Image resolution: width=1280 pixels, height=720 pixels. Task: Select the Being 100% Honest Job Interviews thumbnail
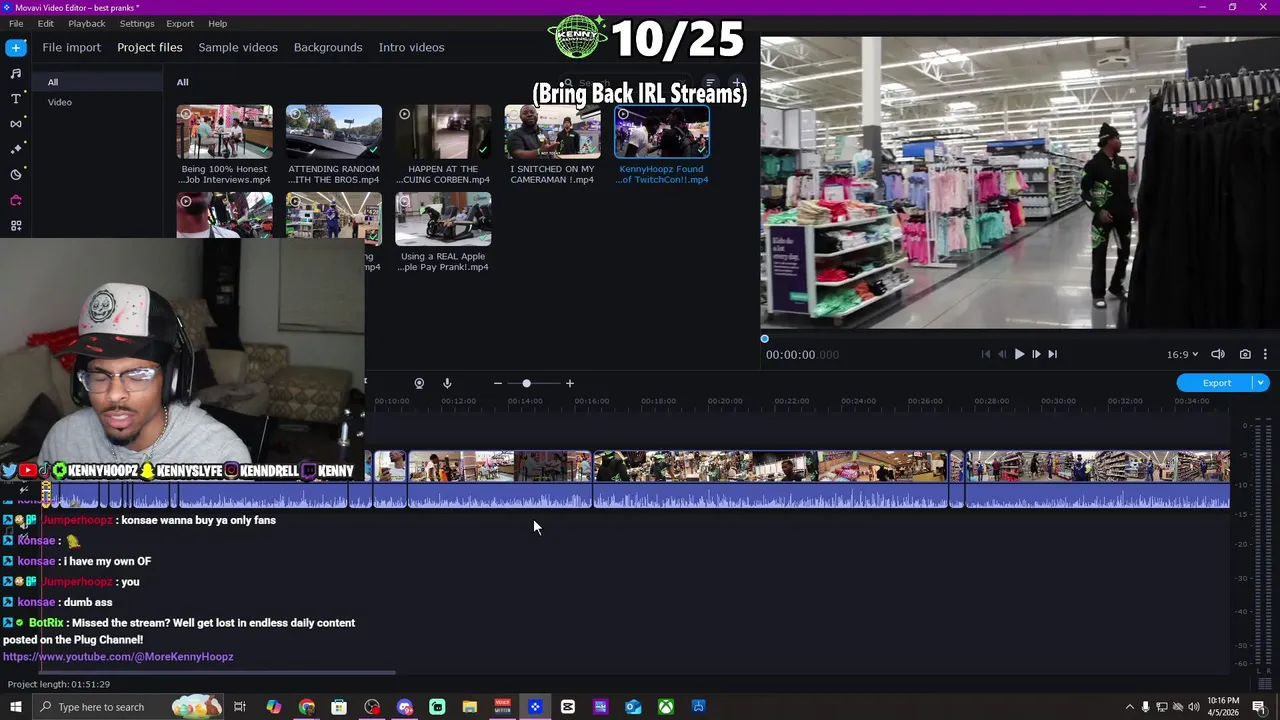224,132
